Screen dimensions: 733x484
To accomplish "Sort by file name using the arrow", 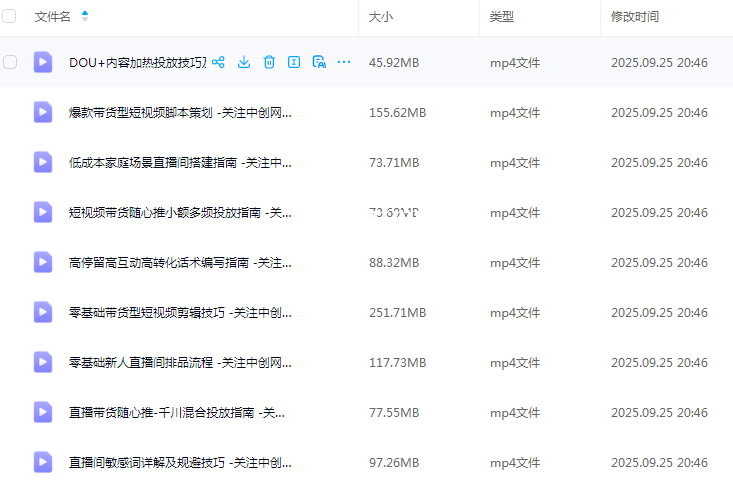I will [84, 17].
